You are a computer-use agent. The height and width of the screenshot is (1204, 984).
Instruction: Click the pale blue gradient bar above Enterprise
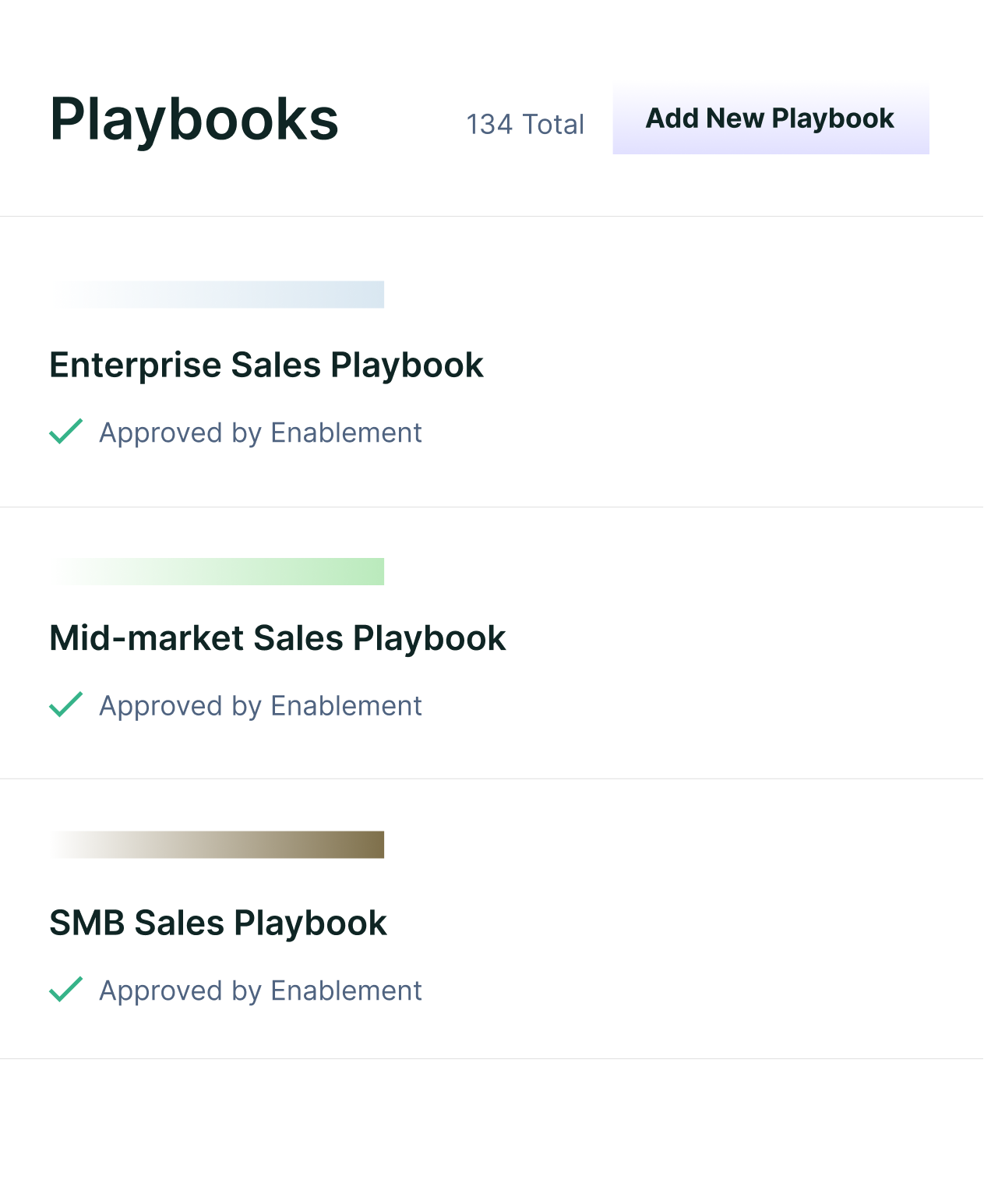(218, 295)
